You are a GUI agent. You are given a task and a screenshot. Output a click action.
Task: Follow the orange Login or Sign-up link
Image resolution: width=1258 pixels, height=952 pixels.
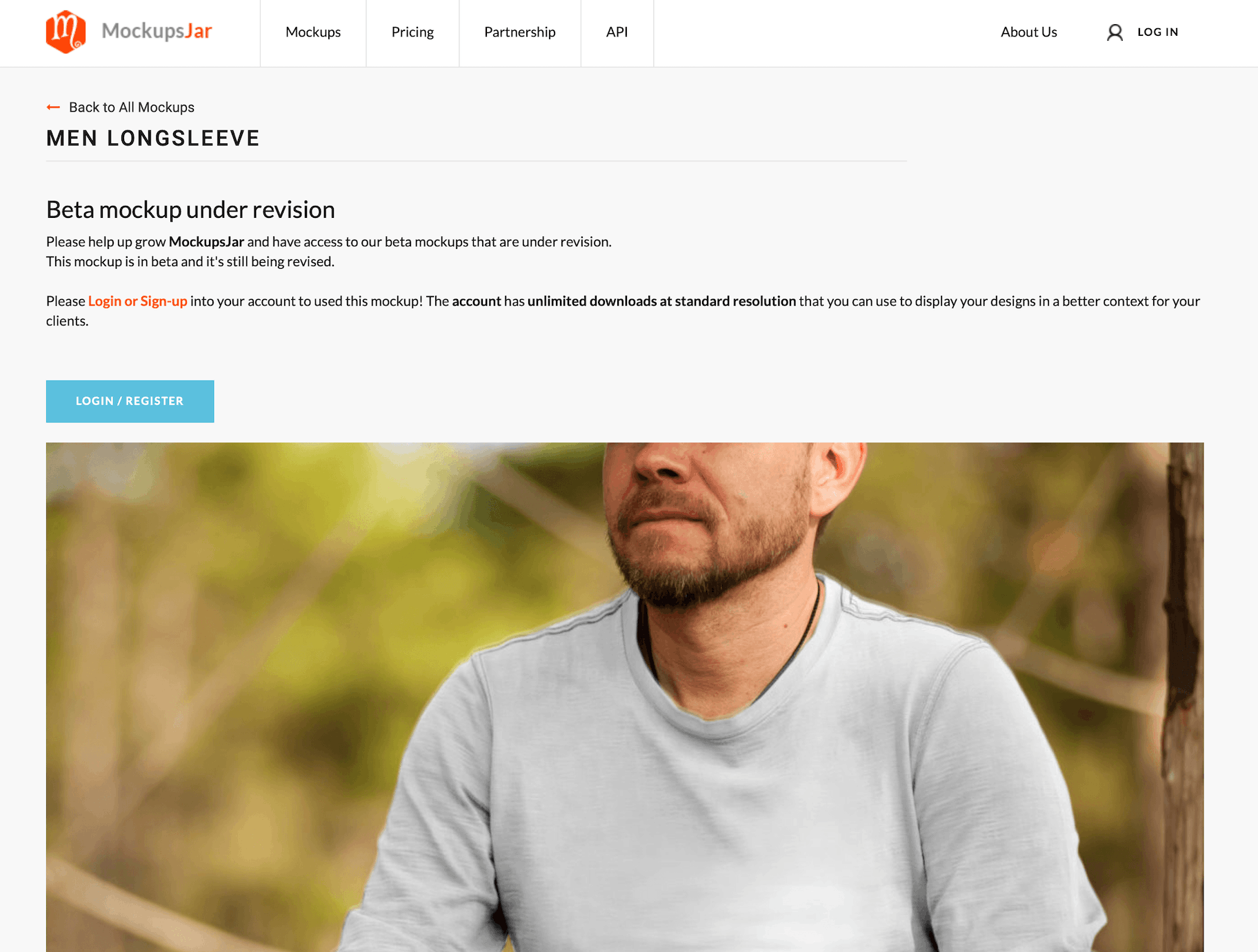(137, 301)
